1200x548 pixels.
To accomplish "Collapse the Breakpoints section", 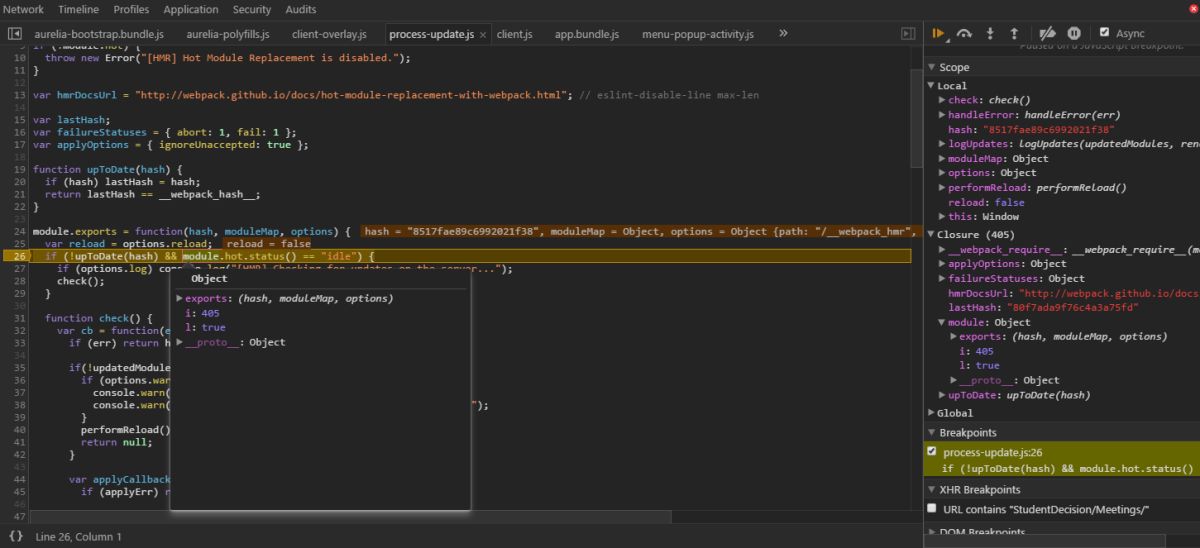I will pos(932,433).
